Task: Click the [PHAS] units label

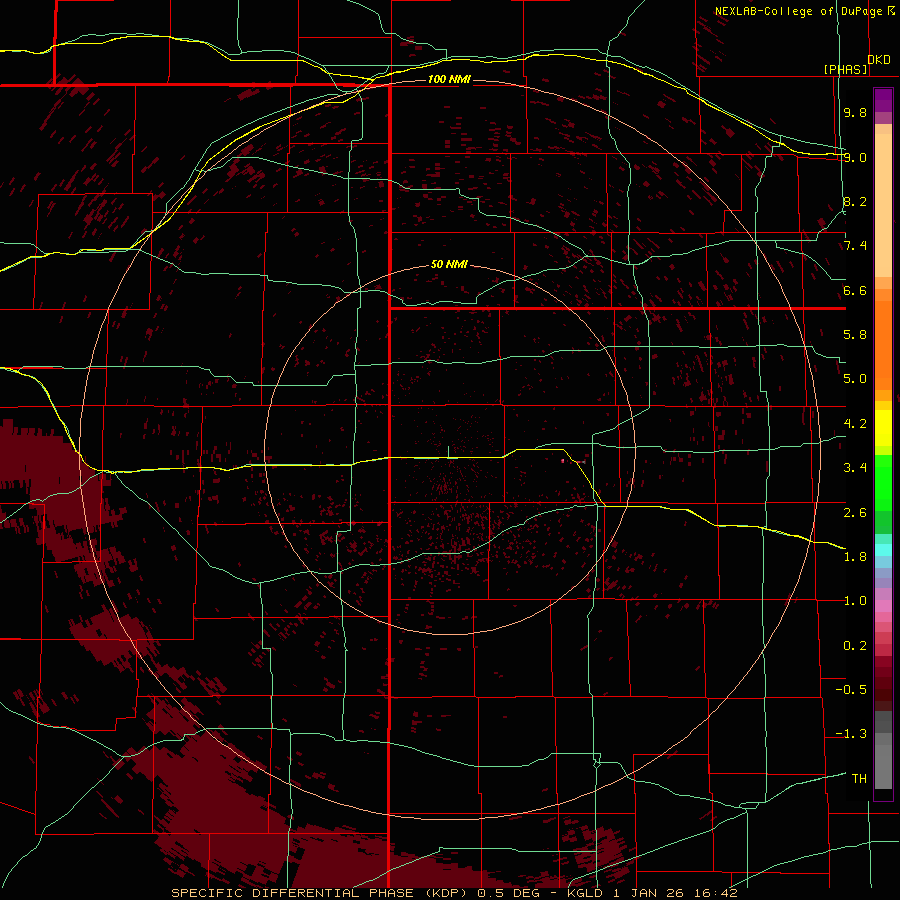Action: [846, 69]
